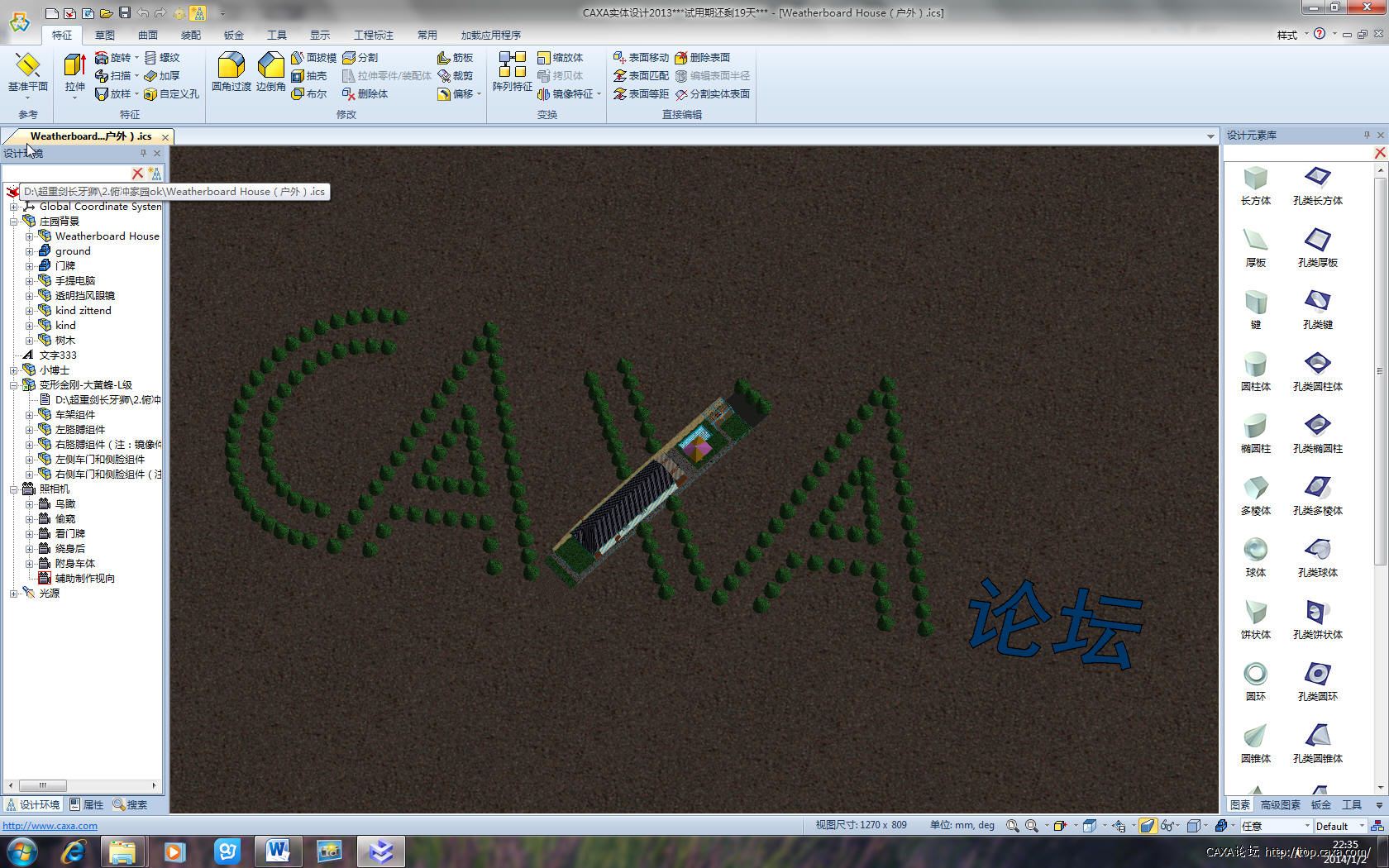Select the 树木 trees item in tree

(x=65, y=341)
